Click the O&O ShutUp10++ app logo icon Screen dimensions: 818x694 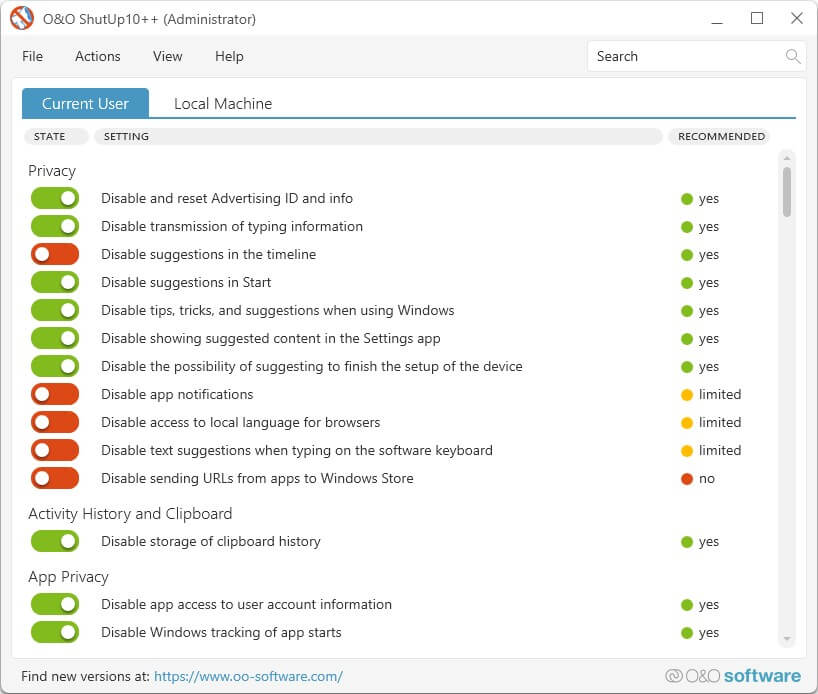pos(22,18)
